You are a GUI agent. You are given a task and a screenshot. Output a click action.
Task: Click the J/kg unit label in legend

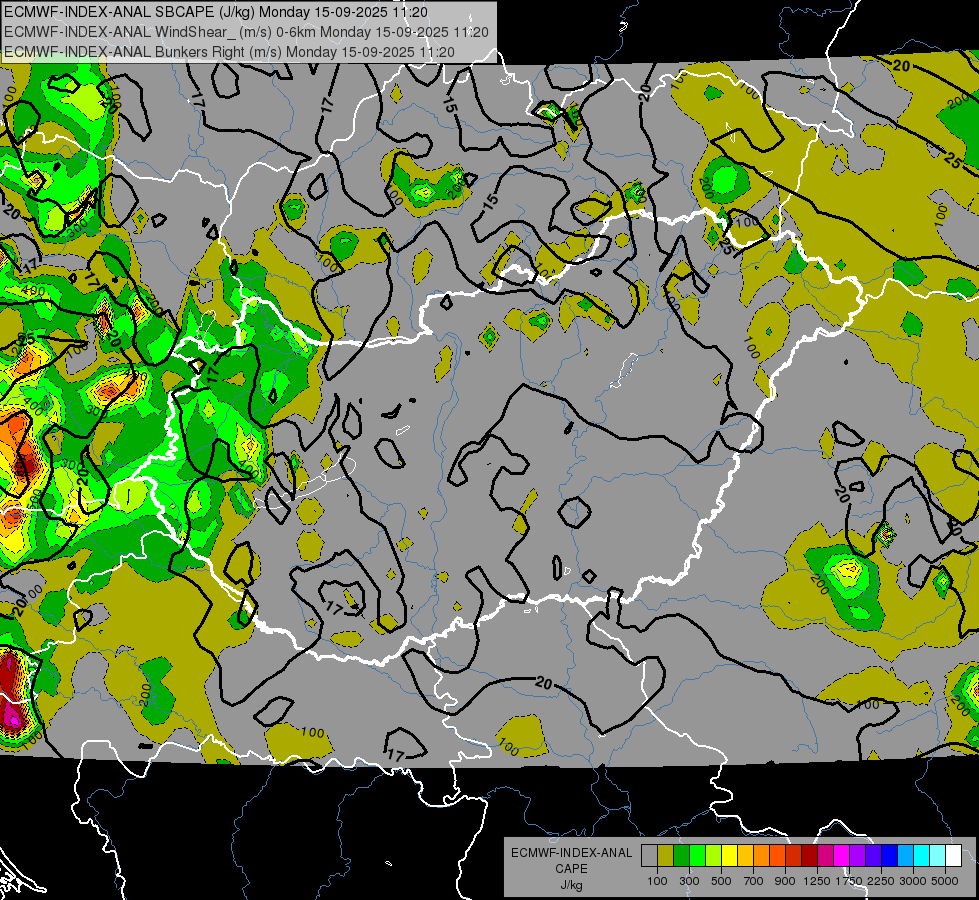pos(571,885)
